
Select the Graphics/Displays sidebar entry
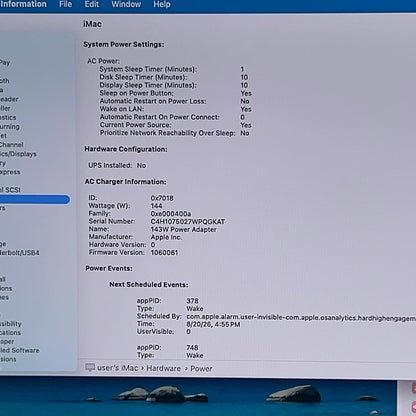click(x=18, y=154)
